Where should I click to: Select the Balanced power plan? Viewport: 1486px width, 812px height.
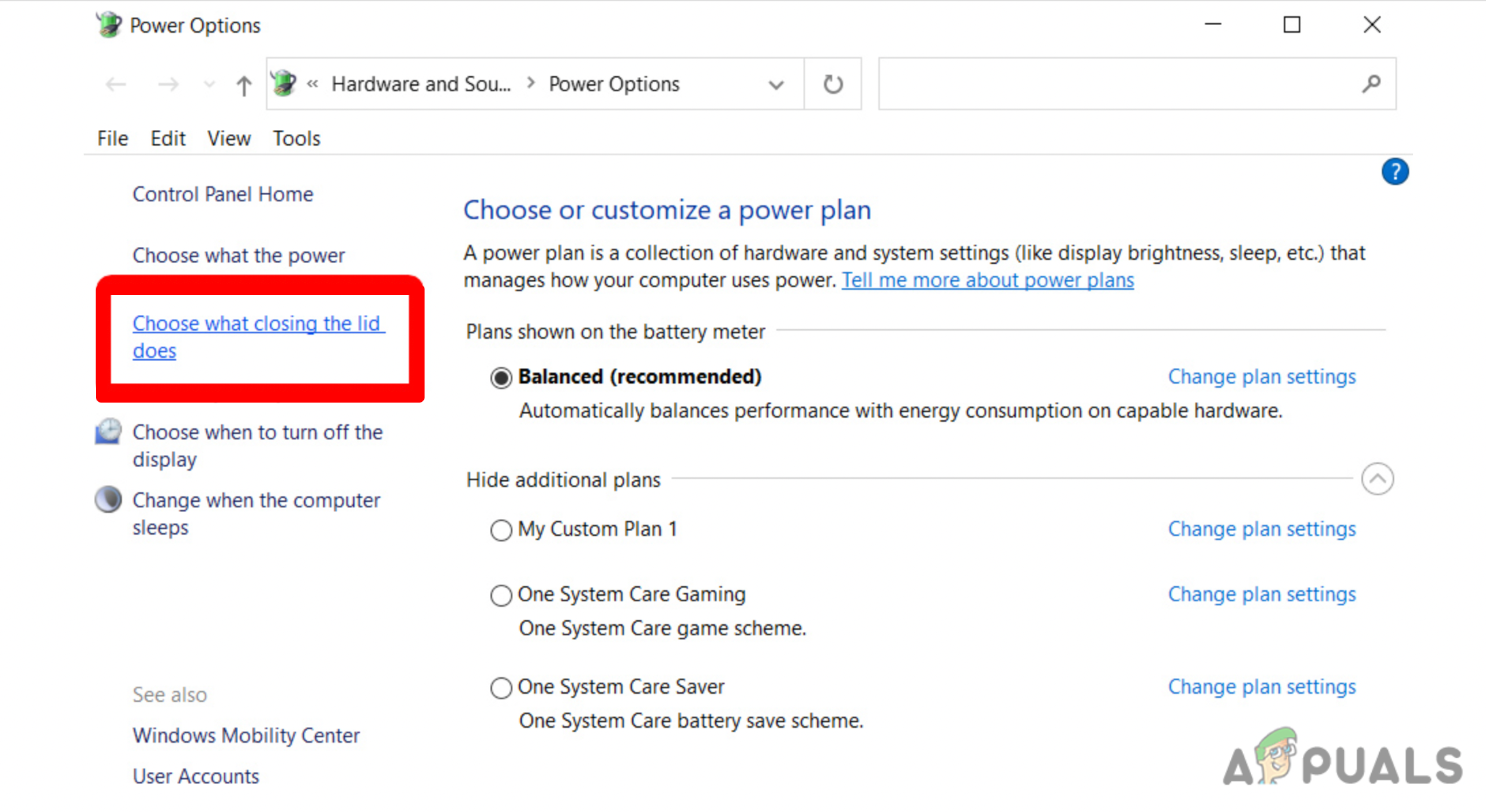[x=501, y=377]
